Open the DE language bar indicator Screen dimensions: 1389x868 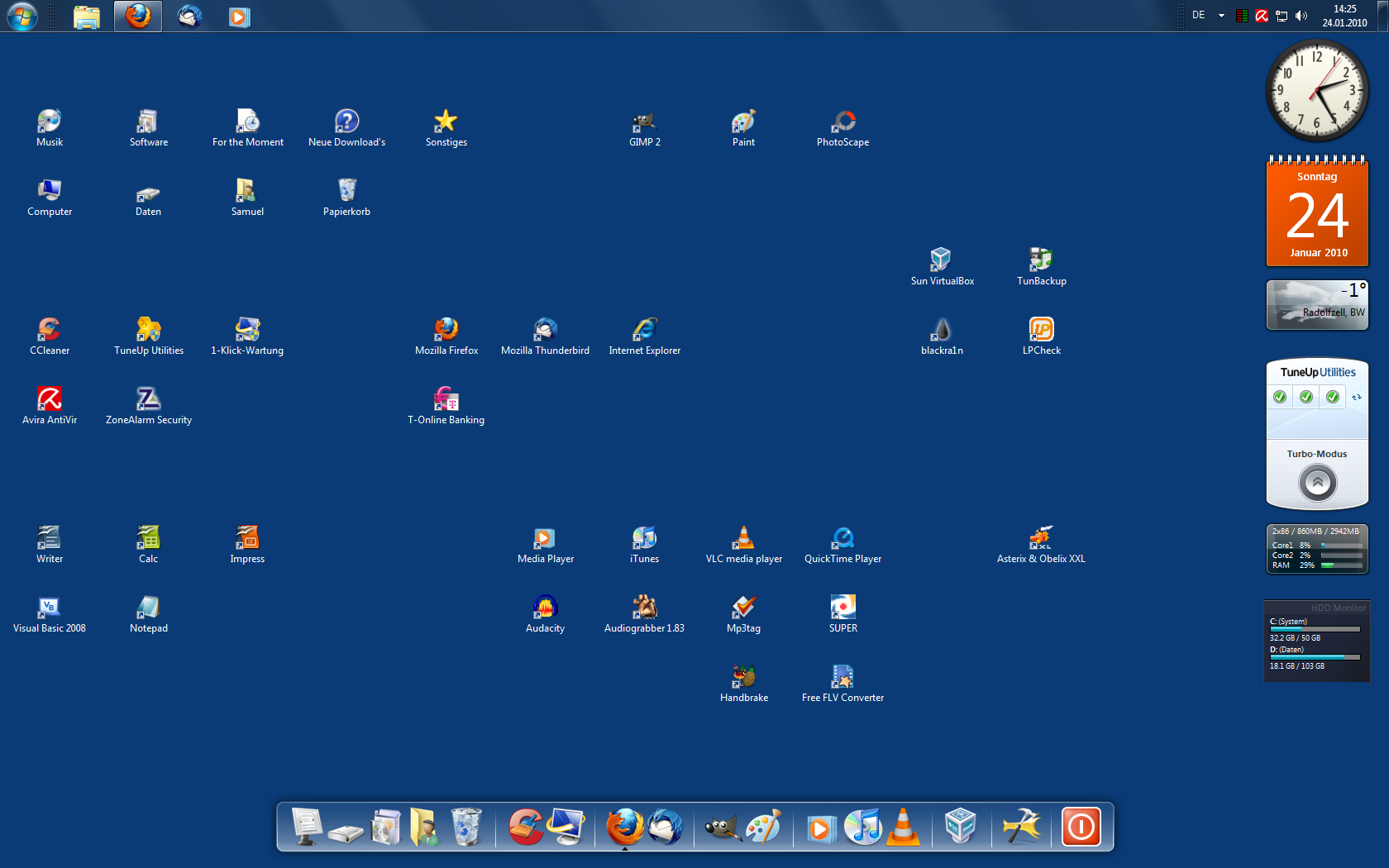[1198, 15]
